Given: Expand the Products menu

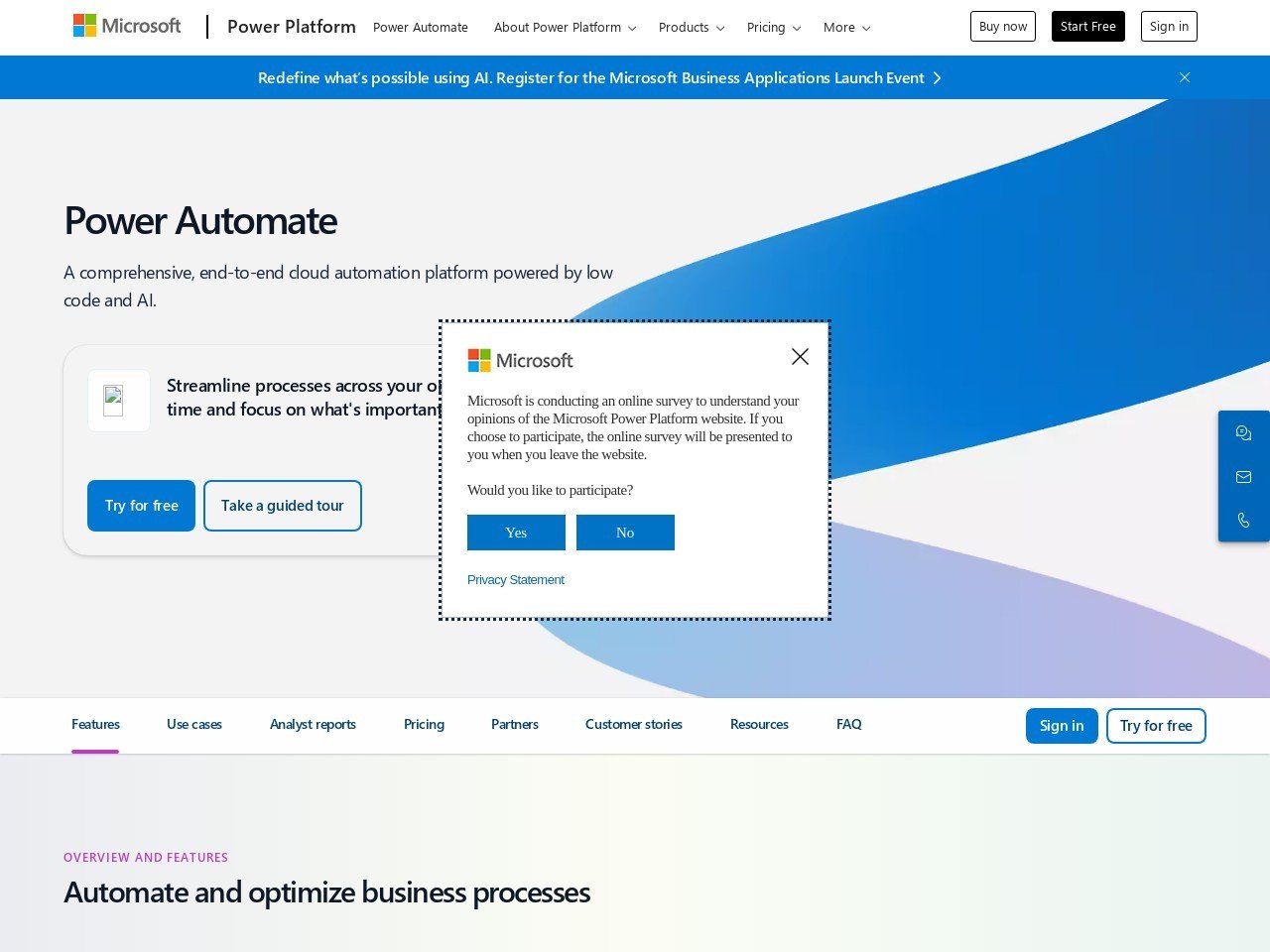Looking at the screenshot, I should tap(691, 28).
